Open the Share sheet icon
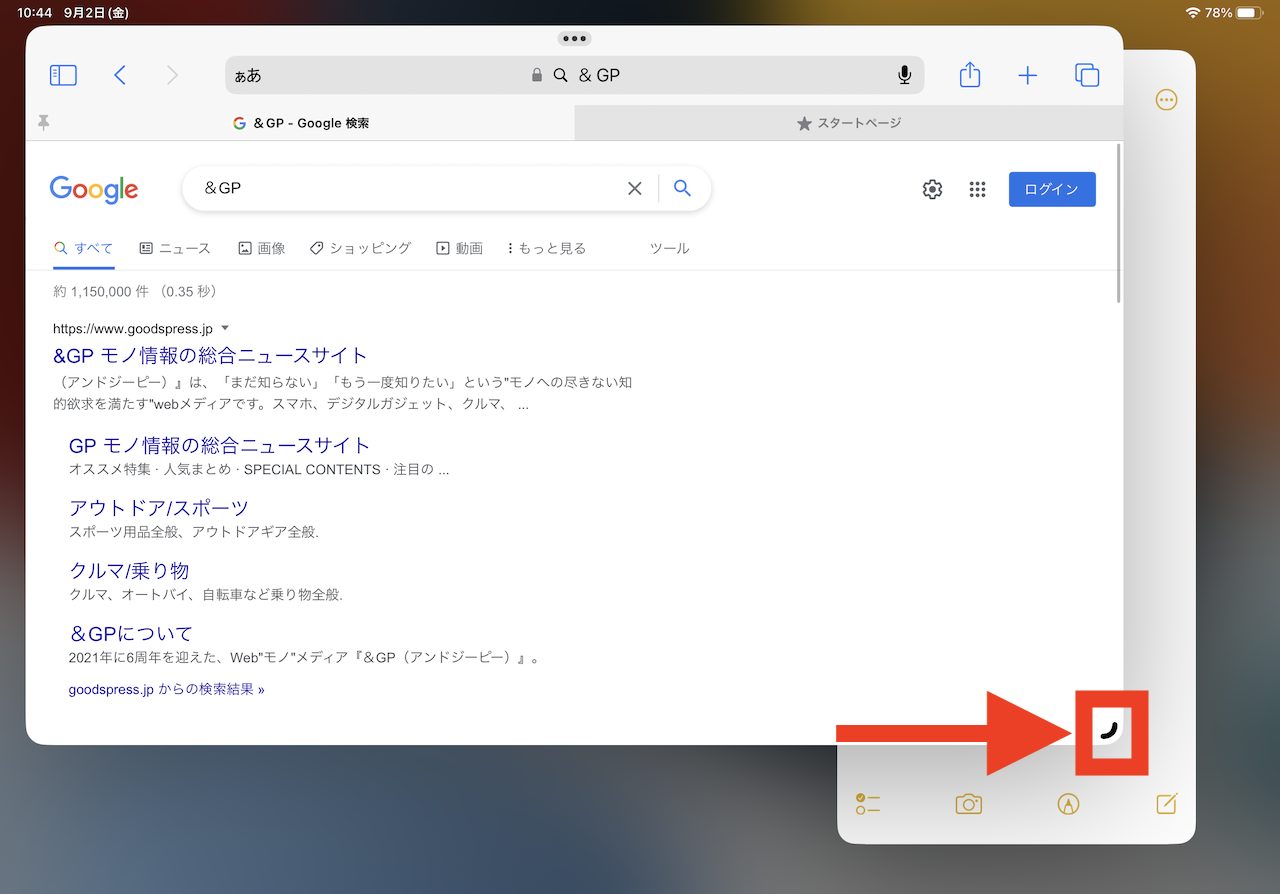 pos(969,74)
